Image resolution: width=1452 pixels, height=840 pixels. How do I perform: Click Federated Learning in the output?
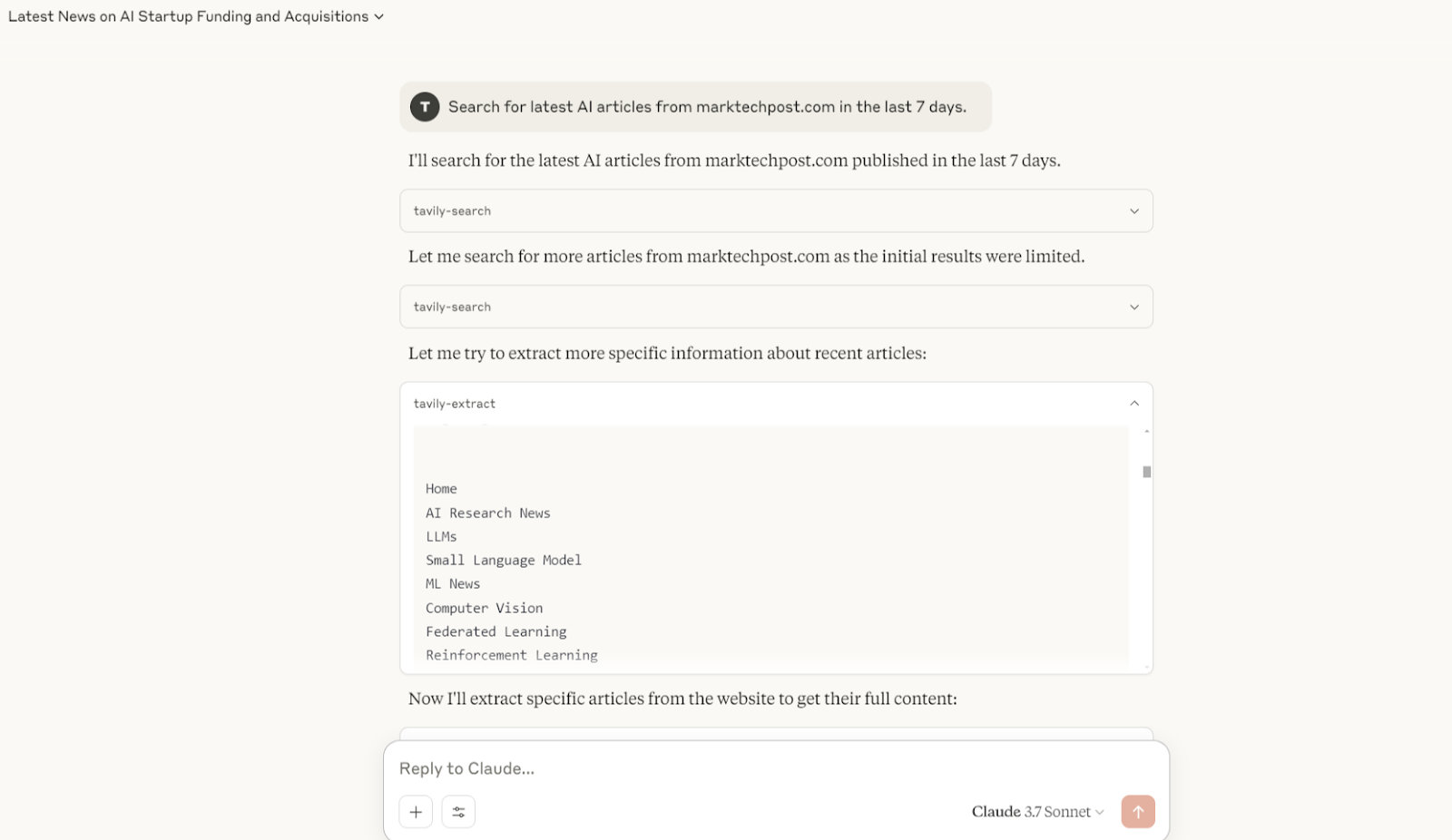[496, 632]
